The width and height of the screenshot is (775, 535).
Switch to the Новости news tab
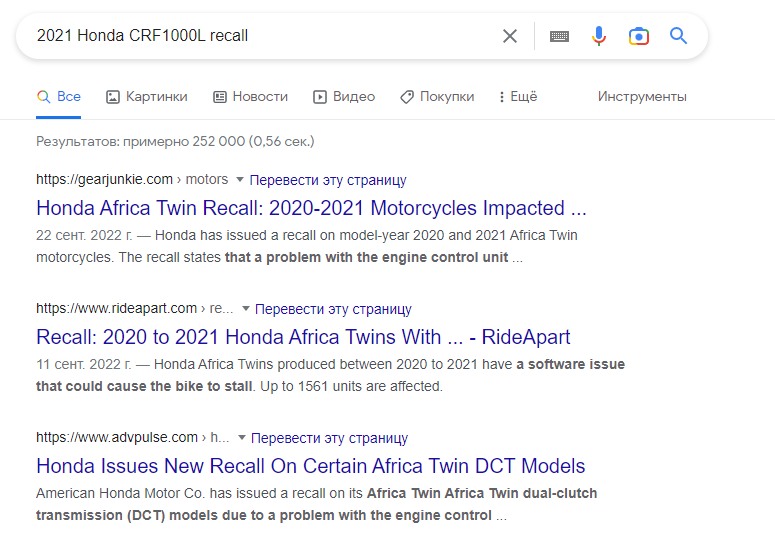click(250, 97)
